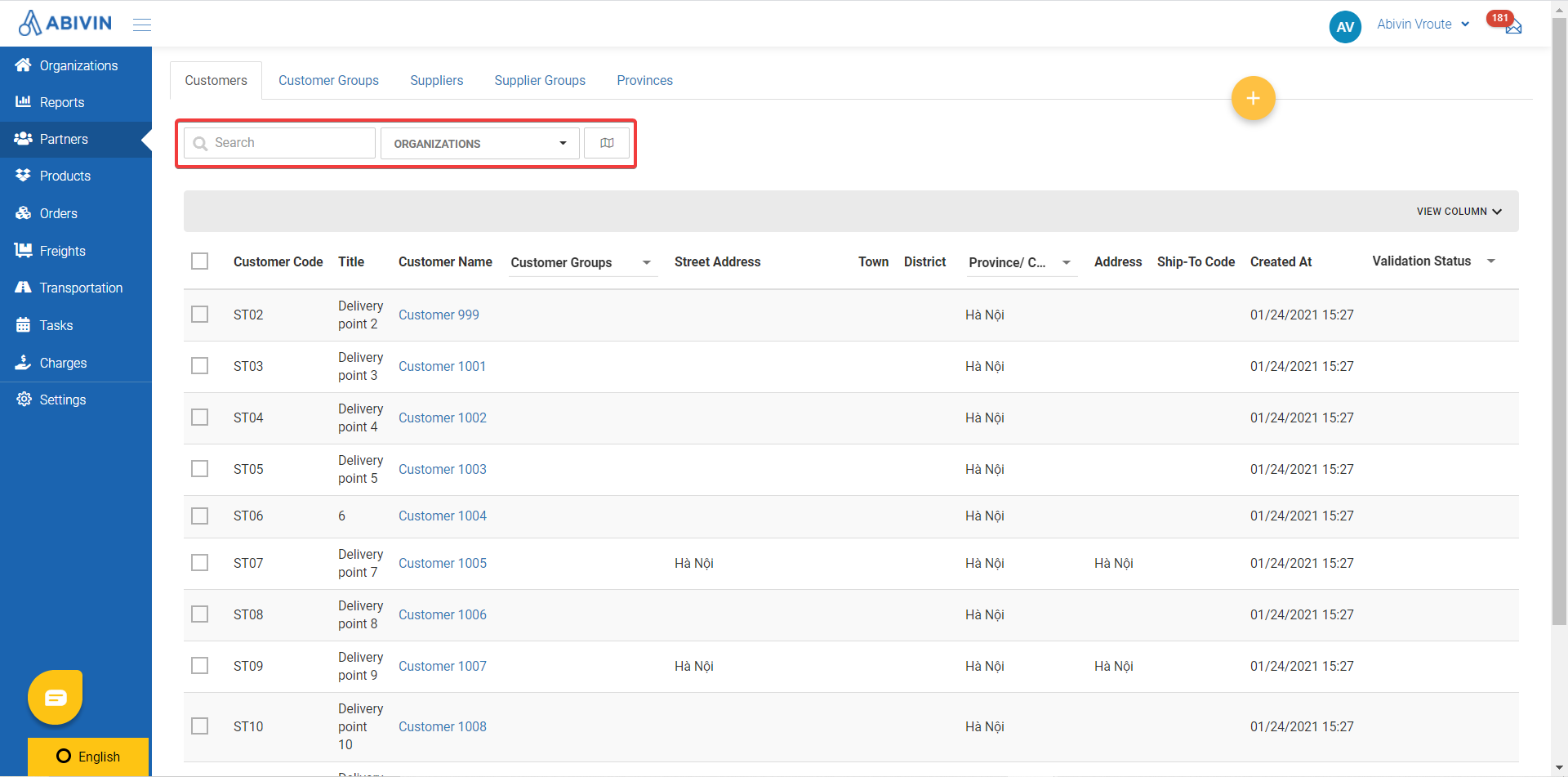
Task: Sort by the Created At column header
Action: 1281,261
